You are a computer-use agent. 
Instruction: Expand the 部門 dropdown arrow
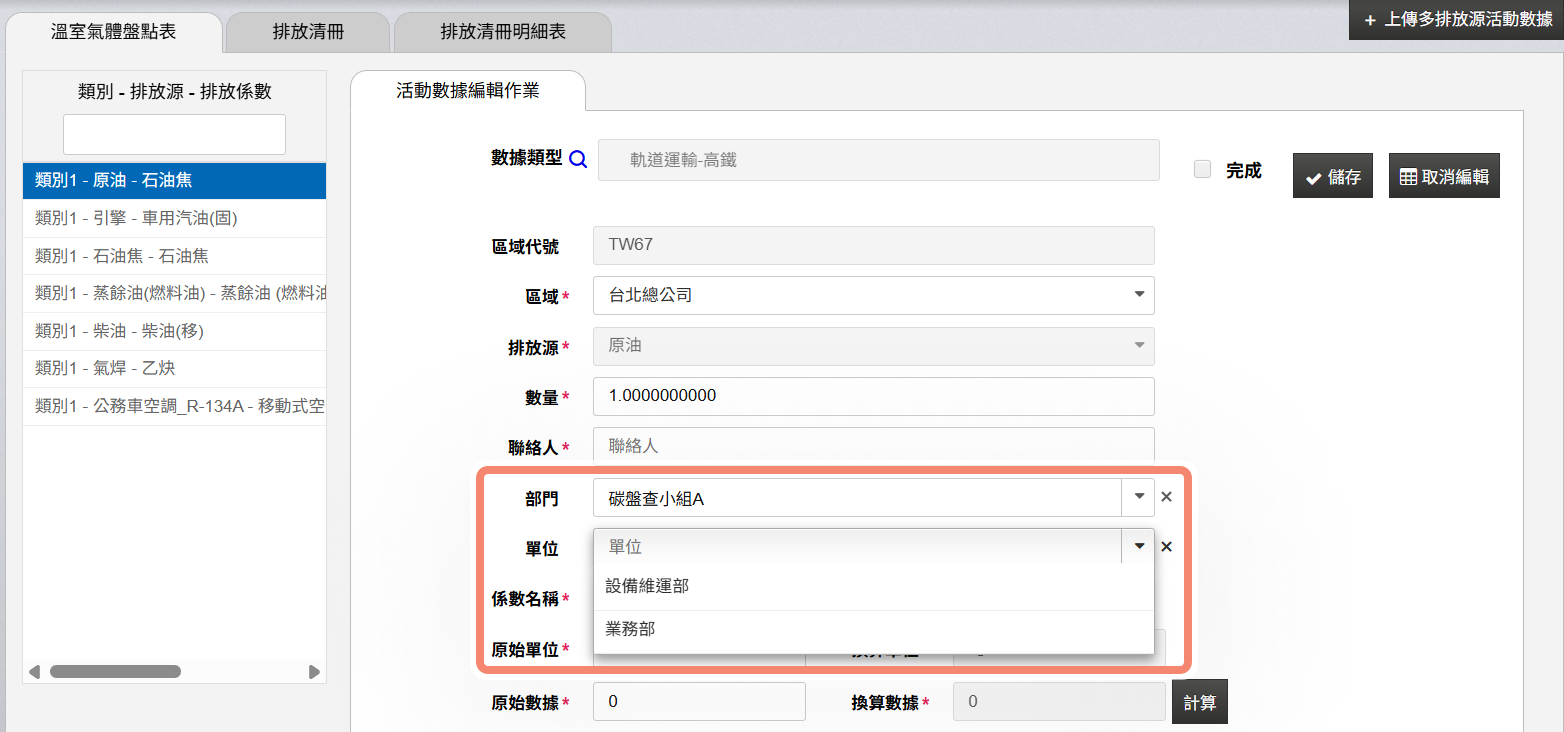tap(1138, 497)
